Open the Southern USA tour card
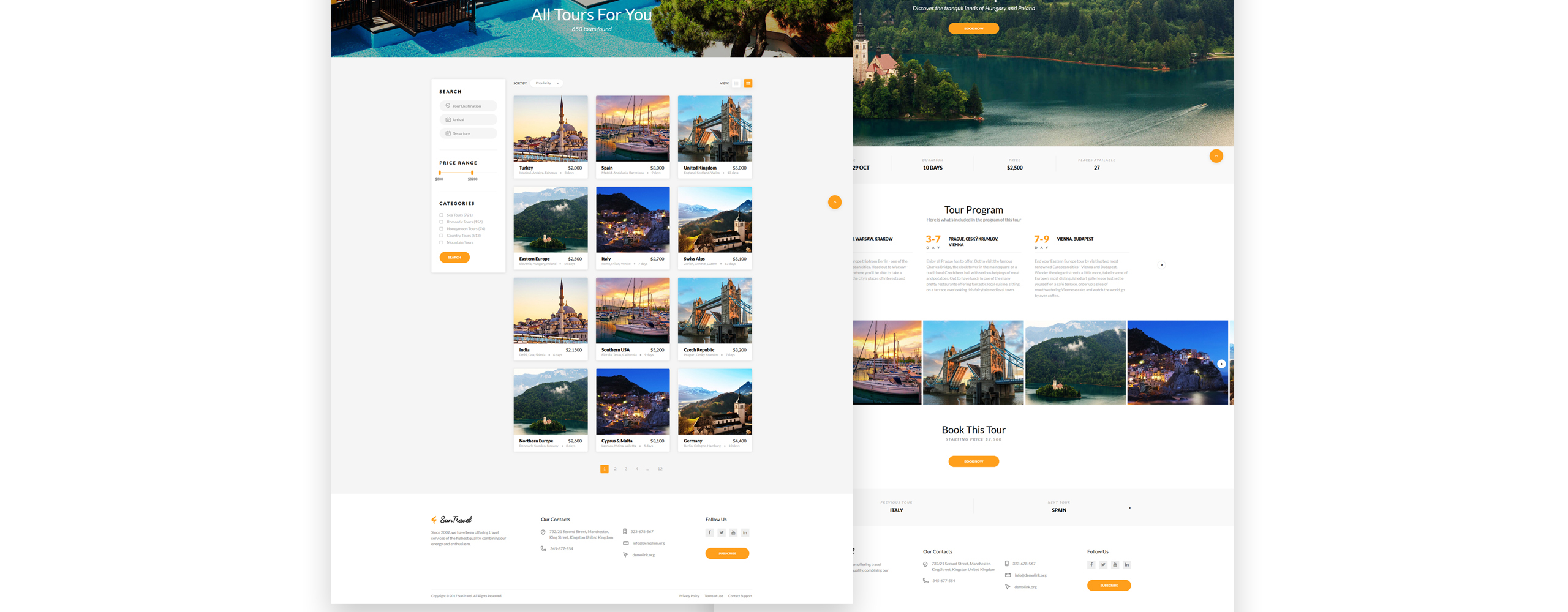1568x612 pixels. 633,319
